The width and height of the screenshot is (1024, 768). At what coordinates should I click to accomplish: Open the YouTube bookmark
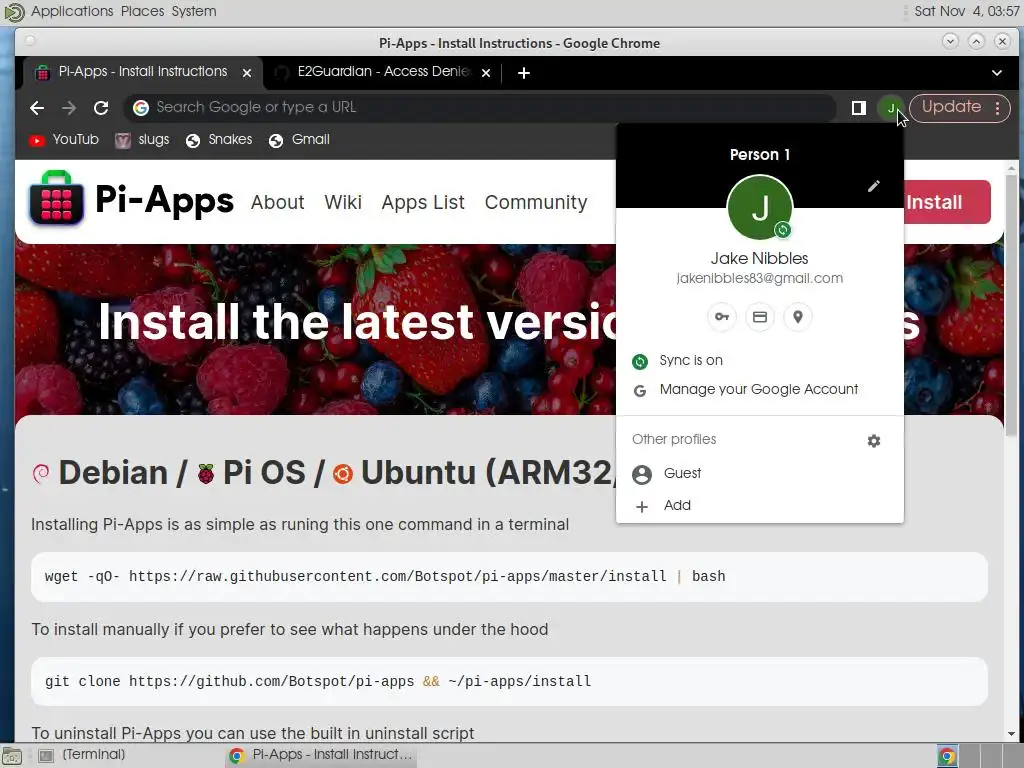[x=64, y=140]
